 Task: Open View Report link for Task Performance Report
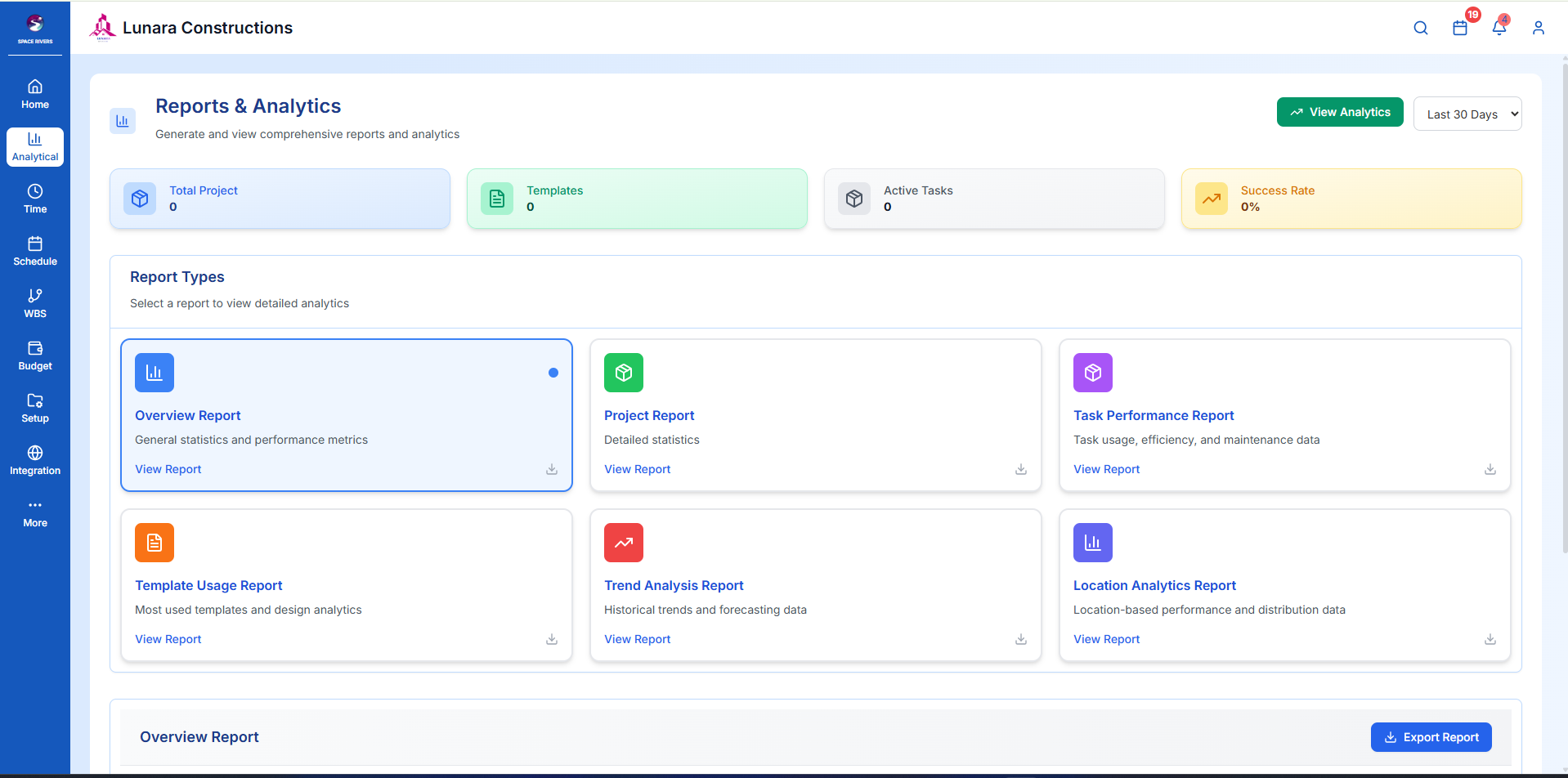1106,469
